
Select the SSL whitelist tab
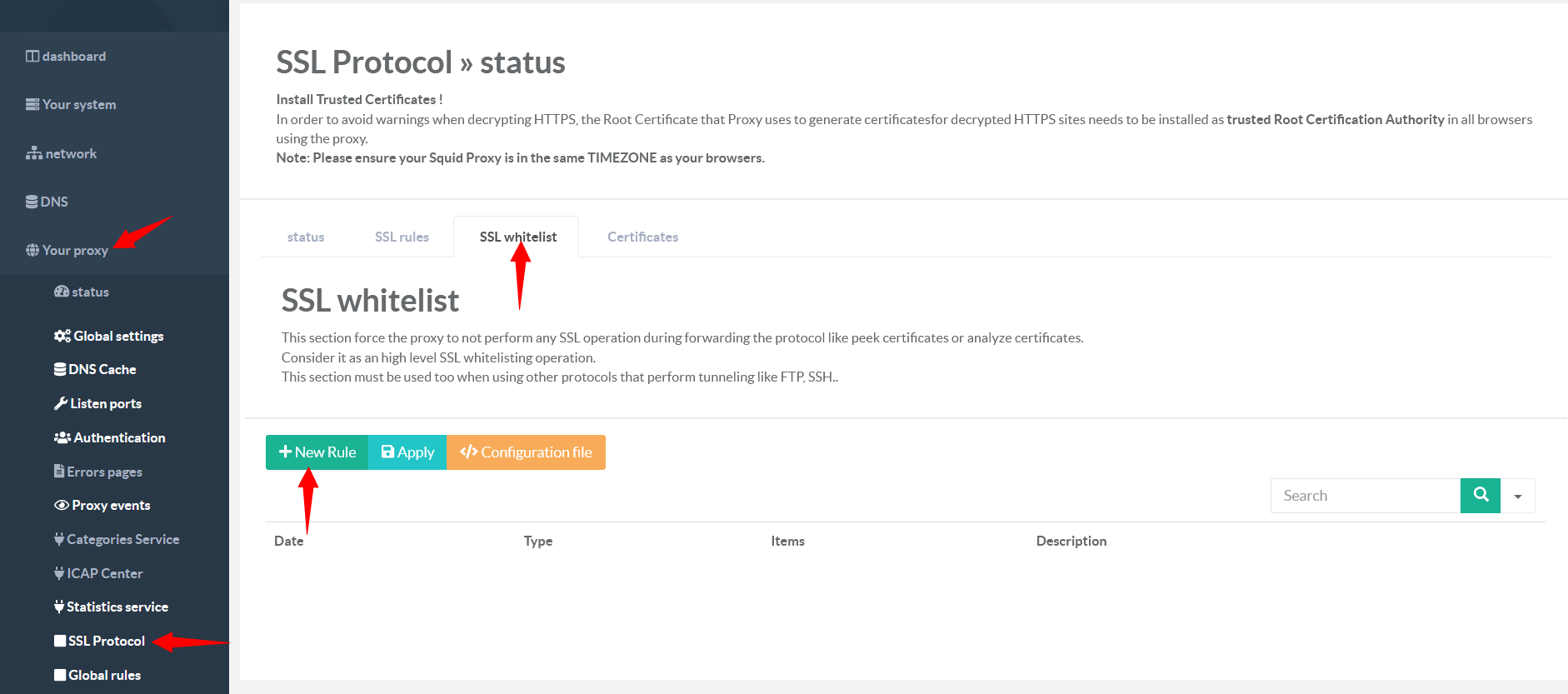coord(517,237)
